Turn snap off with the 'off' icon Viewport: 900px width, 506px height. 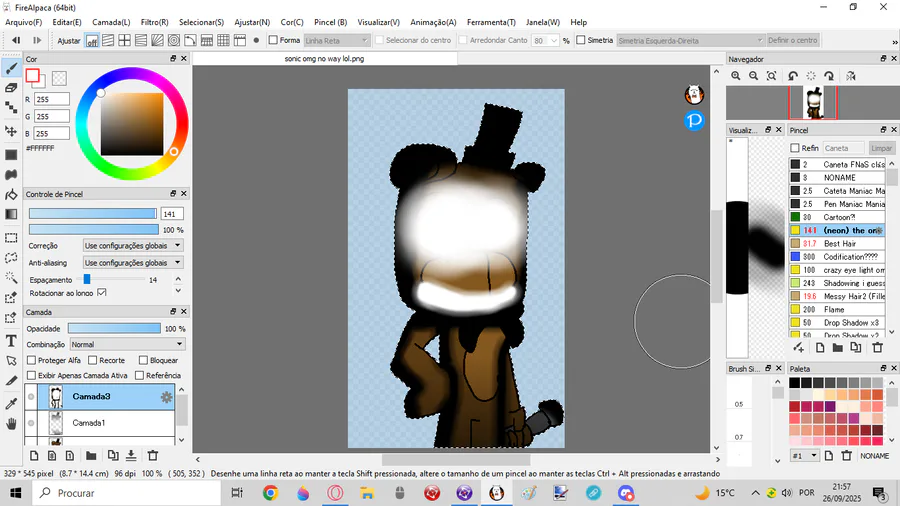(x=92, y=41)
